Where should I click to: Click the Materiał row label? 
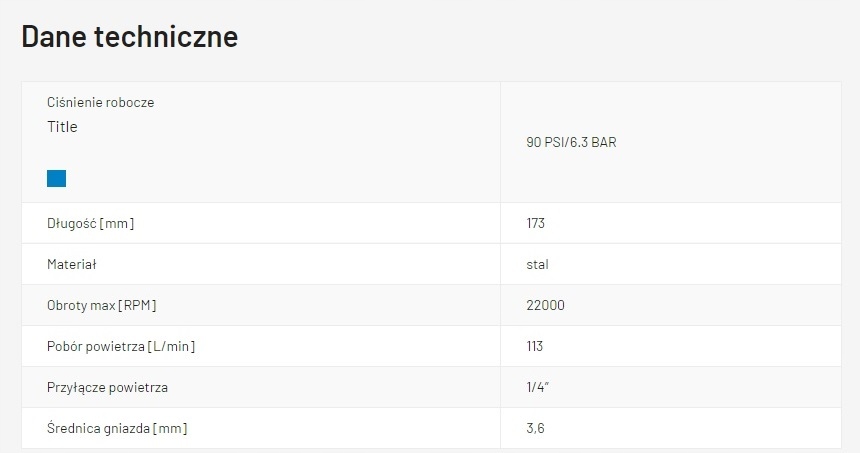[x=71, y=265]
